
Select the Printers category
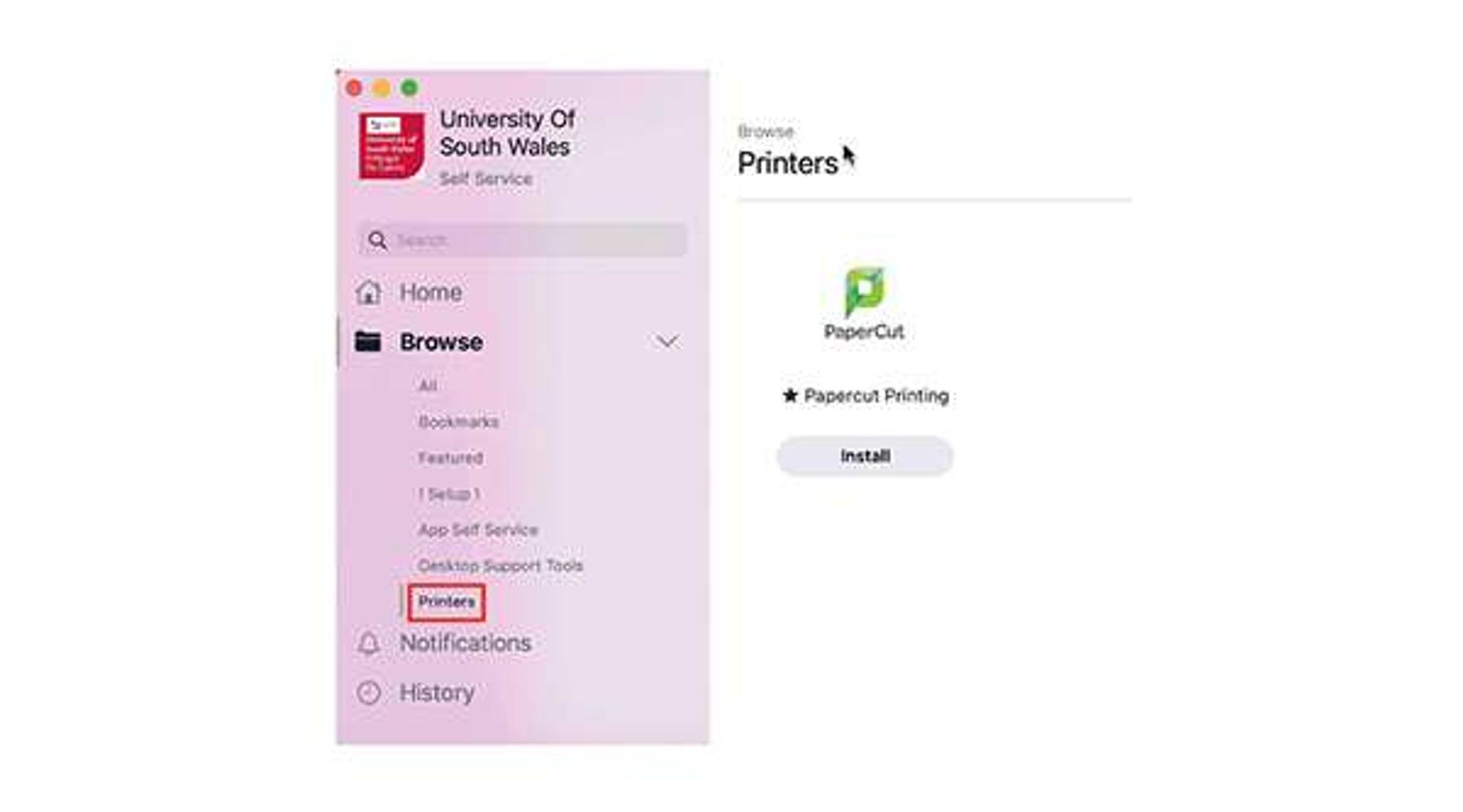pos(447,603)
